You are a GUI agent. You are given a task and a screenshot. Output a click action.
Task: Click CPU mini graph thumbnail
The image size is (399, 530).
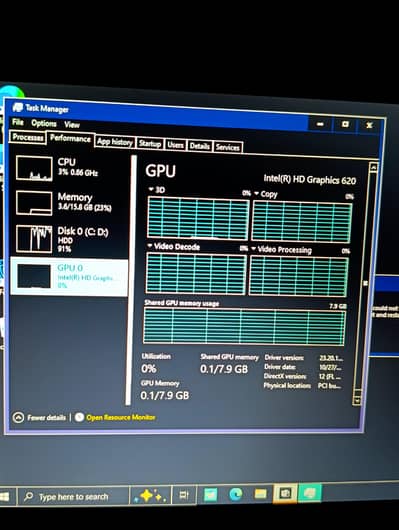click(x=34, y=168)
